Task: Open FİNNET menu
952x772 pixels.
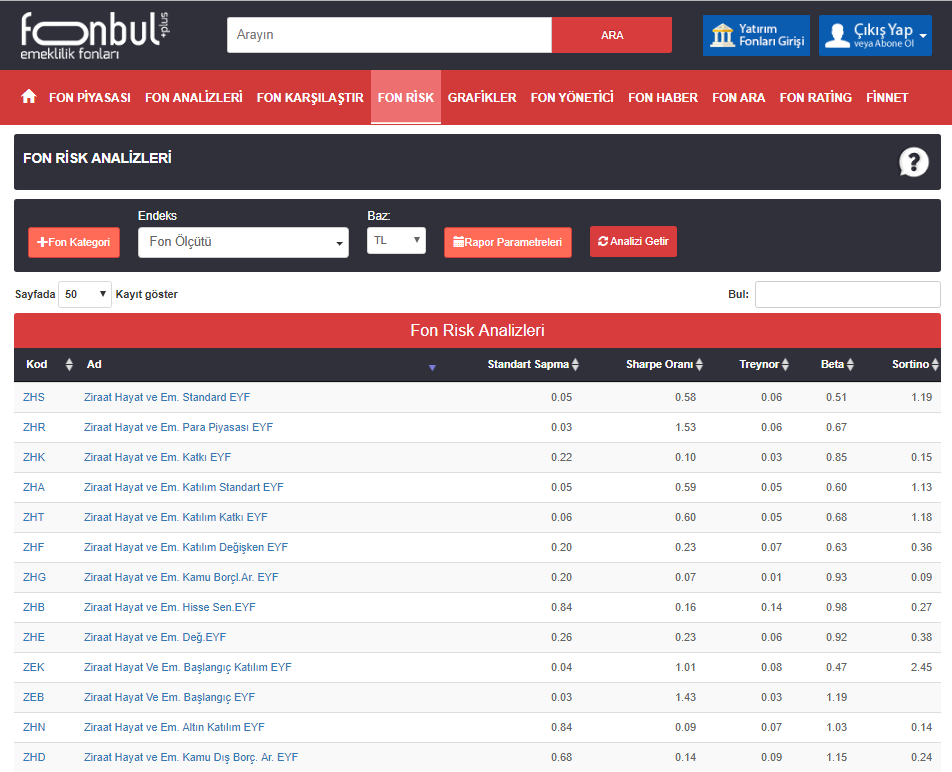Action: 887,97
